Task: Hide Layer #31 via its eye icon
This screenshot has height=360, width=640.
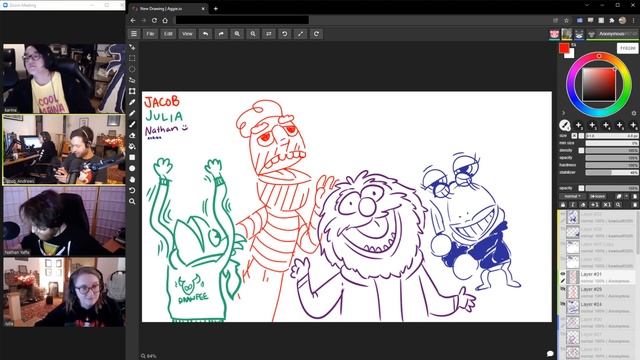Action: (x=563, y=274)
